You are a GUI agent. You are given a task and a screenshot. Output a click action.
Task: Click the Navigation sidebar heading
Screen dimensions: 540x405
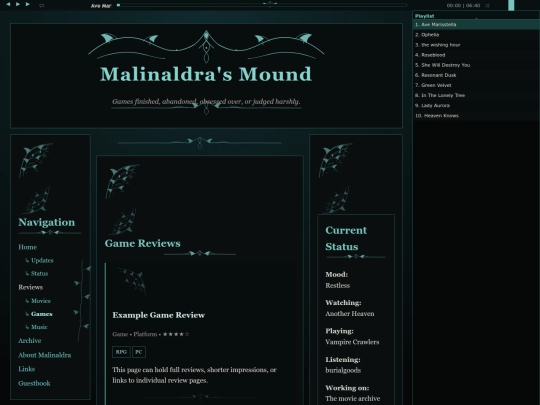point(46,222)
